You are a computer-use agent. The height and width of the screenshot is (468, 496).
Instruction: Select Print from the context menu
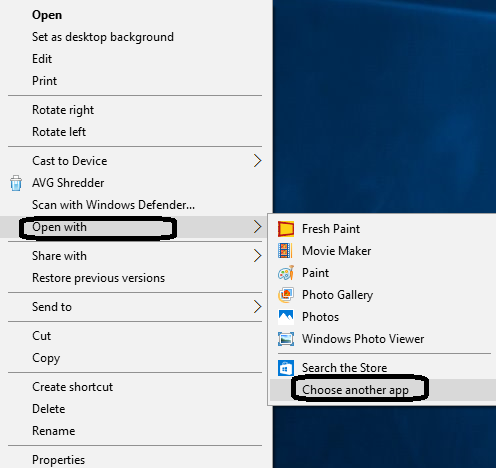click(x=44, y=81)
